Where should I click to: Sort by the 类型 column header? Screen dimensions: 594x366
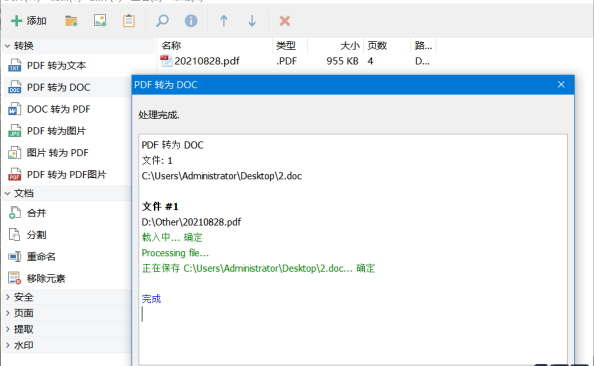(290, 46)
